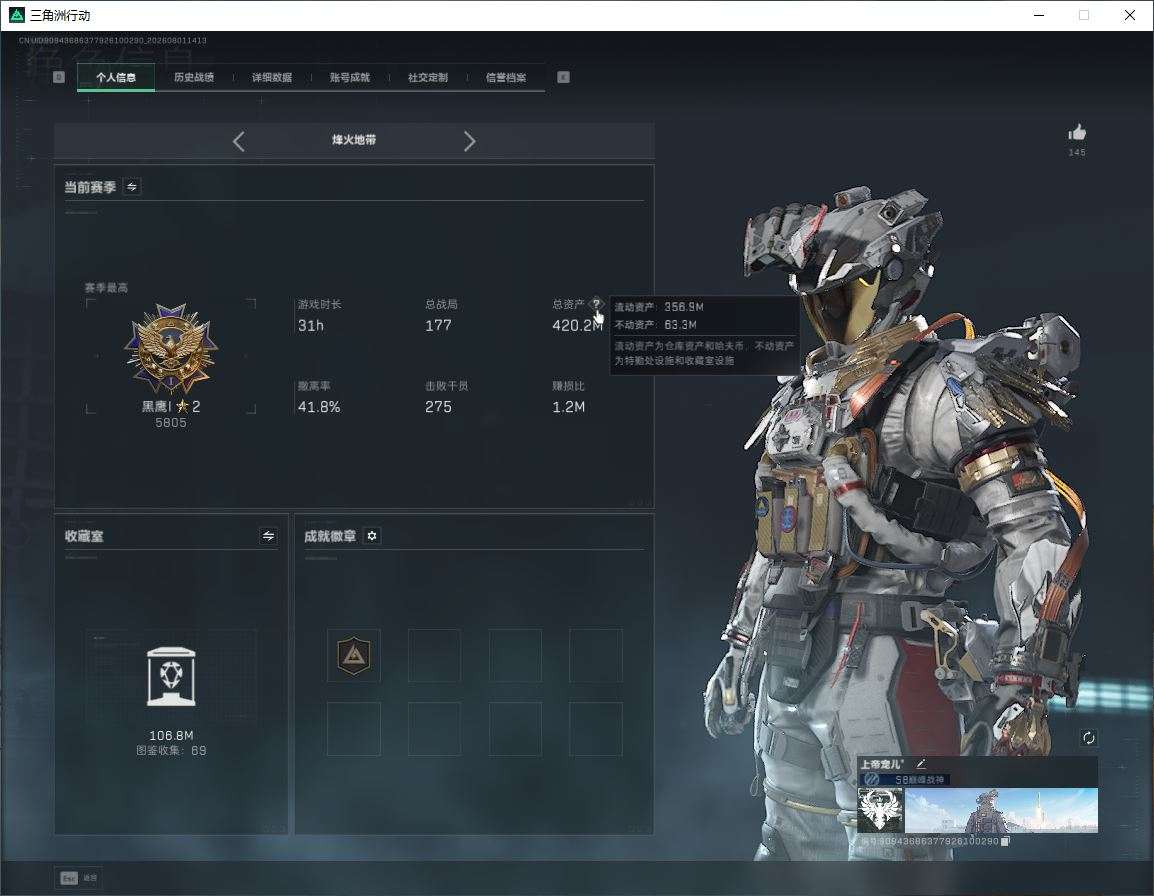Select the first empty badge slot, bottom row
The width and height of the screenshot is (1154, 896).
coord(354,729)
